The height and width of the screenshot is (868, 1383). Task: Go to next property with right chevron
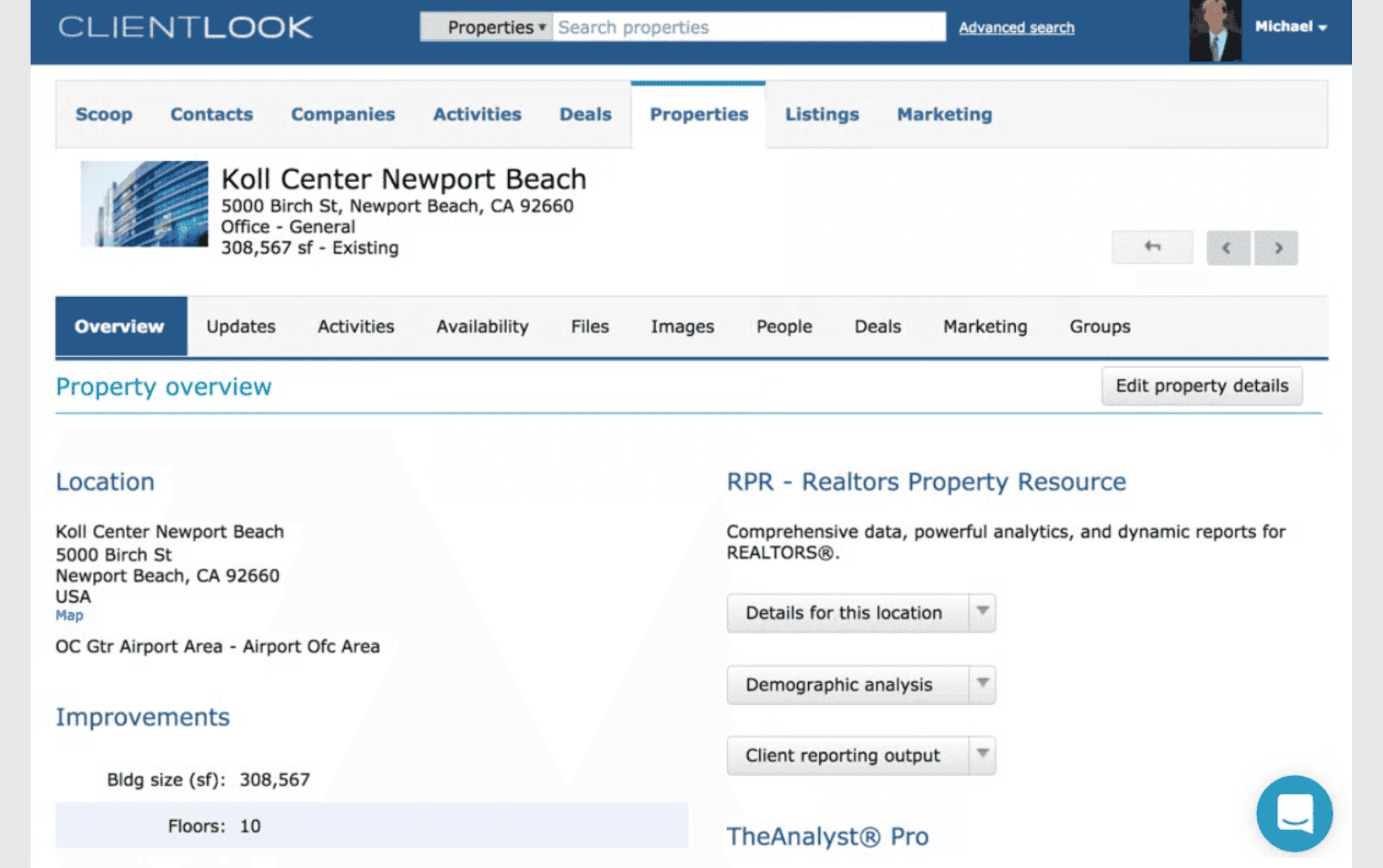click(x=1276, y=248)
